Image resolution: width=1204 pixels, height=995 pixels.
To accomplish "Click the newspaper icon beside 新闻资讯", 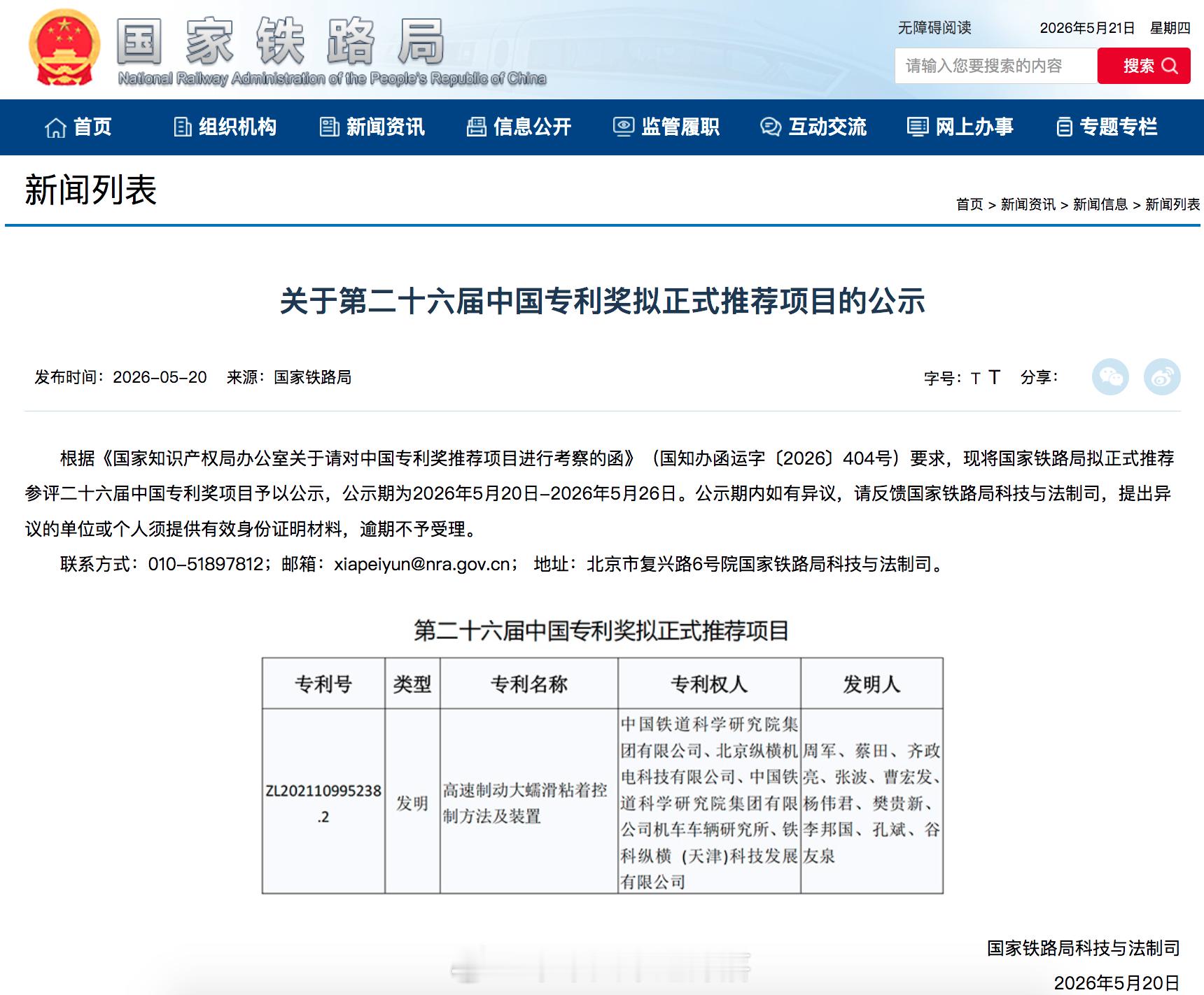I will [329, 127].
